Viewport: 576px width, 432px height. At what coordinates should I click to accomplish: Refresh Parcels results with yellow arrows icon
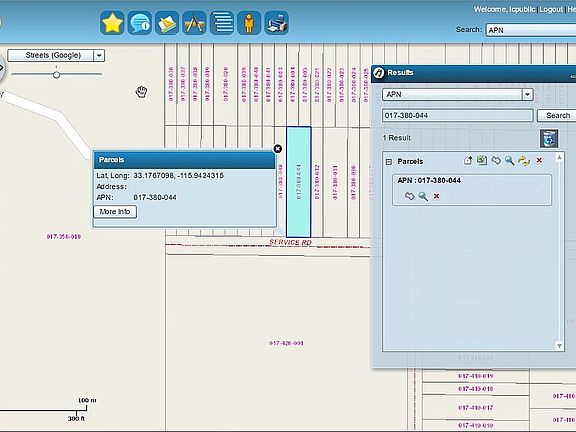click(x=524, y=161)
